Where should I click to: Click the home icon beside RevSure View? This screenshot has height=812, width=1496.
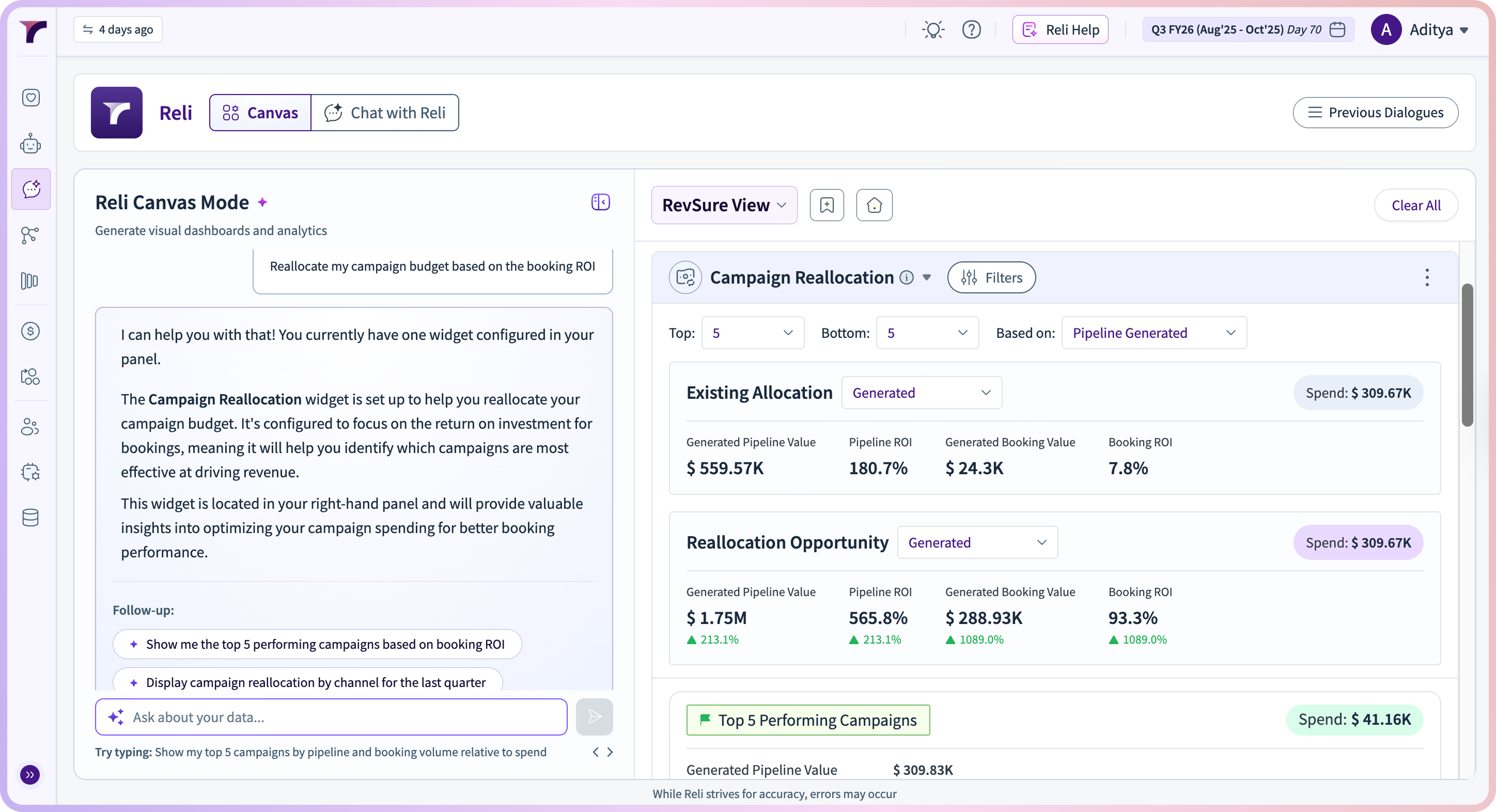pyautogui.click(x=874, y=205)
